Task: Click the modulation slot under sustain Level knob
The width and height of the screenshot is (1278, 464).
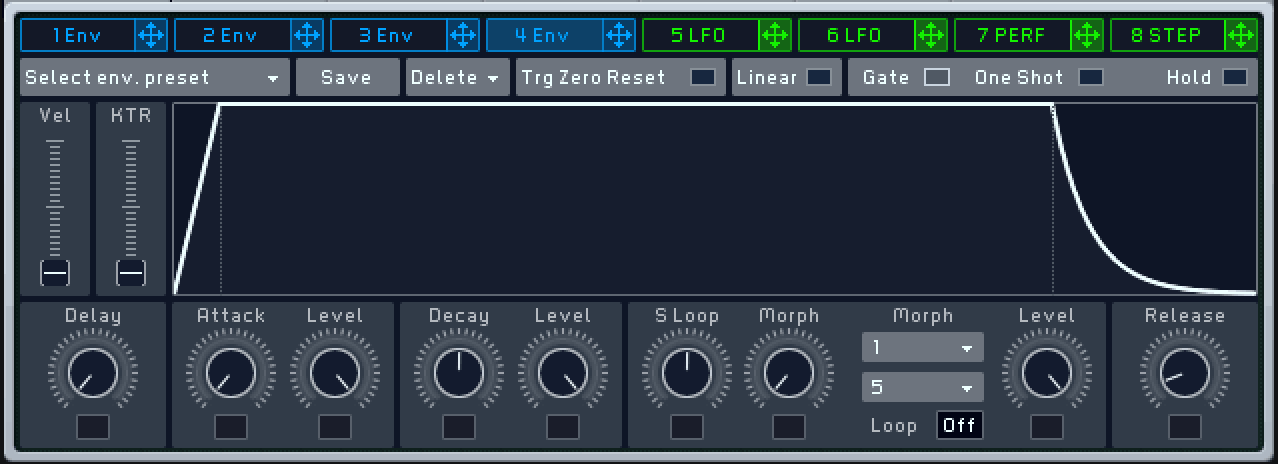Action: tap(1047, 427)
